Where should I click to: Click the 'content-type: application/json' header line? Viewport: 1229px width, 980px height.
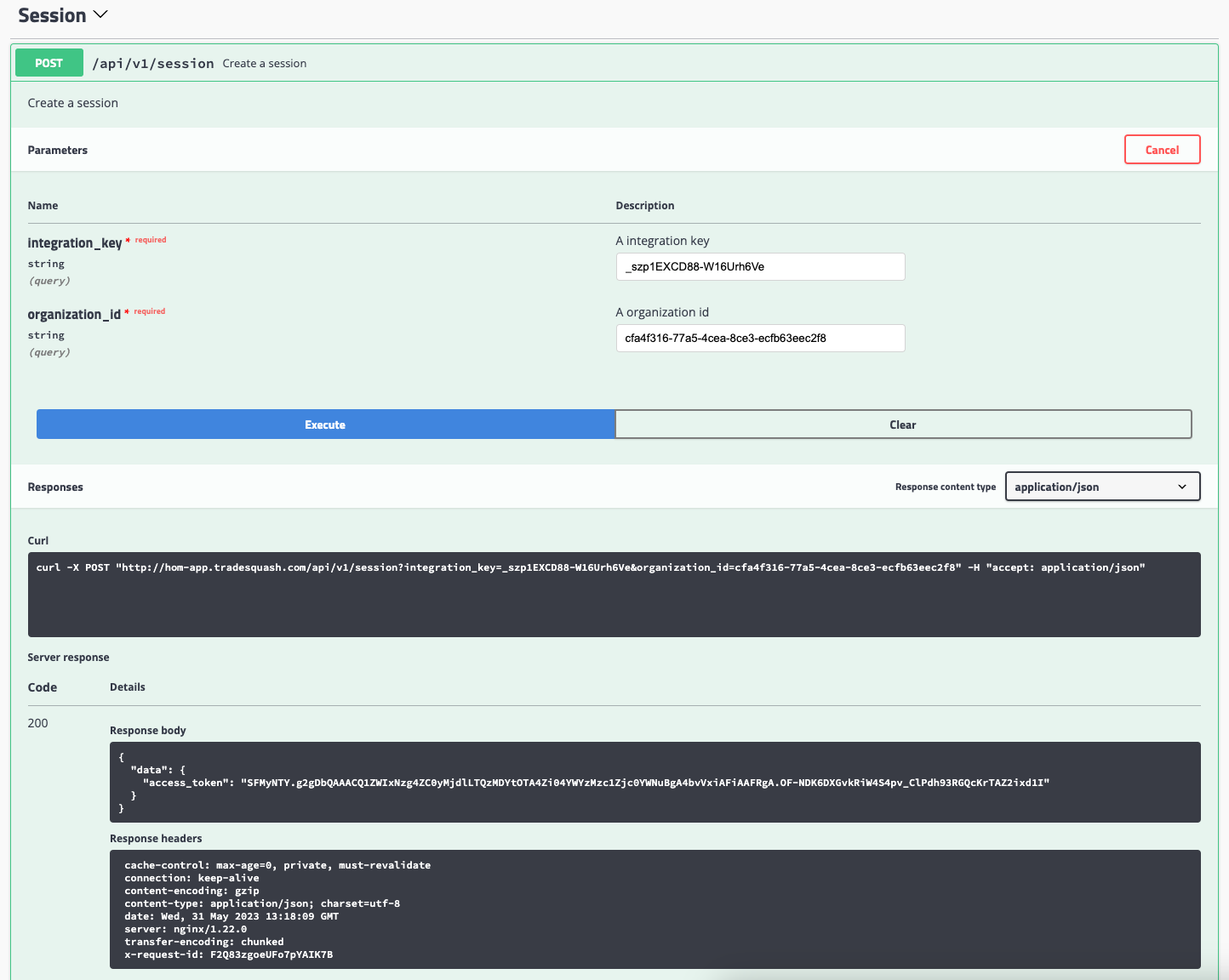coord(262,903)
